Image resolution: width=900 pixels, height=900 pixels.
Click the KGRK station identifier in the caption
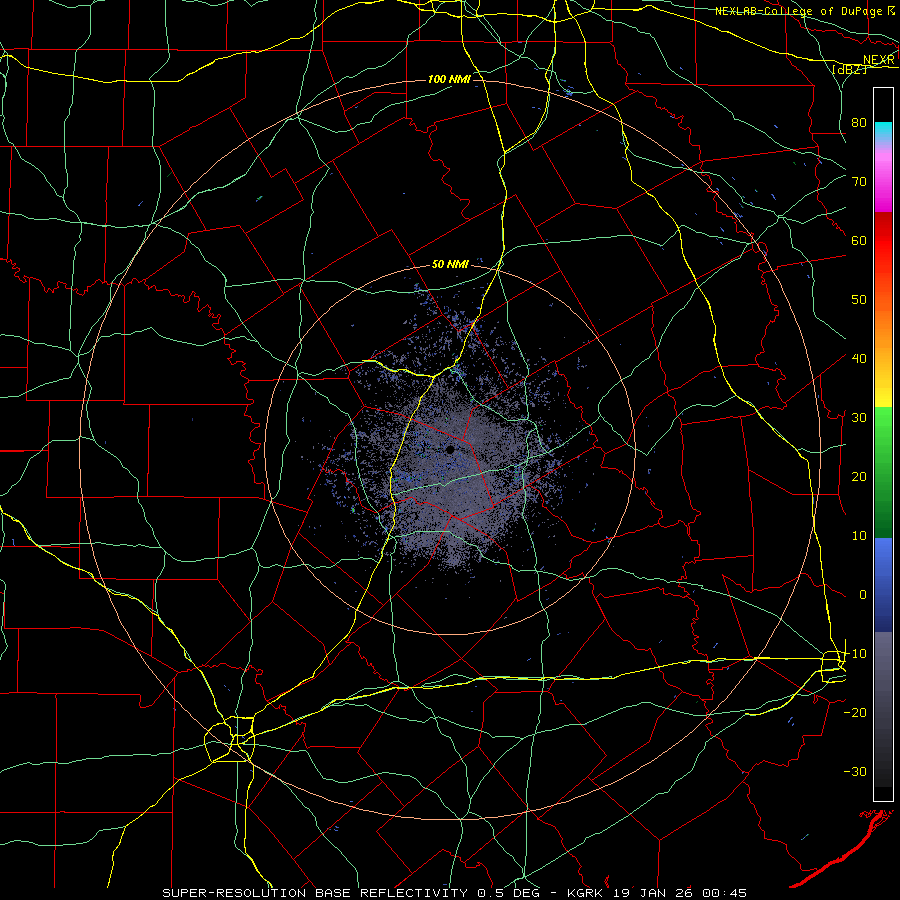point(586,893)
